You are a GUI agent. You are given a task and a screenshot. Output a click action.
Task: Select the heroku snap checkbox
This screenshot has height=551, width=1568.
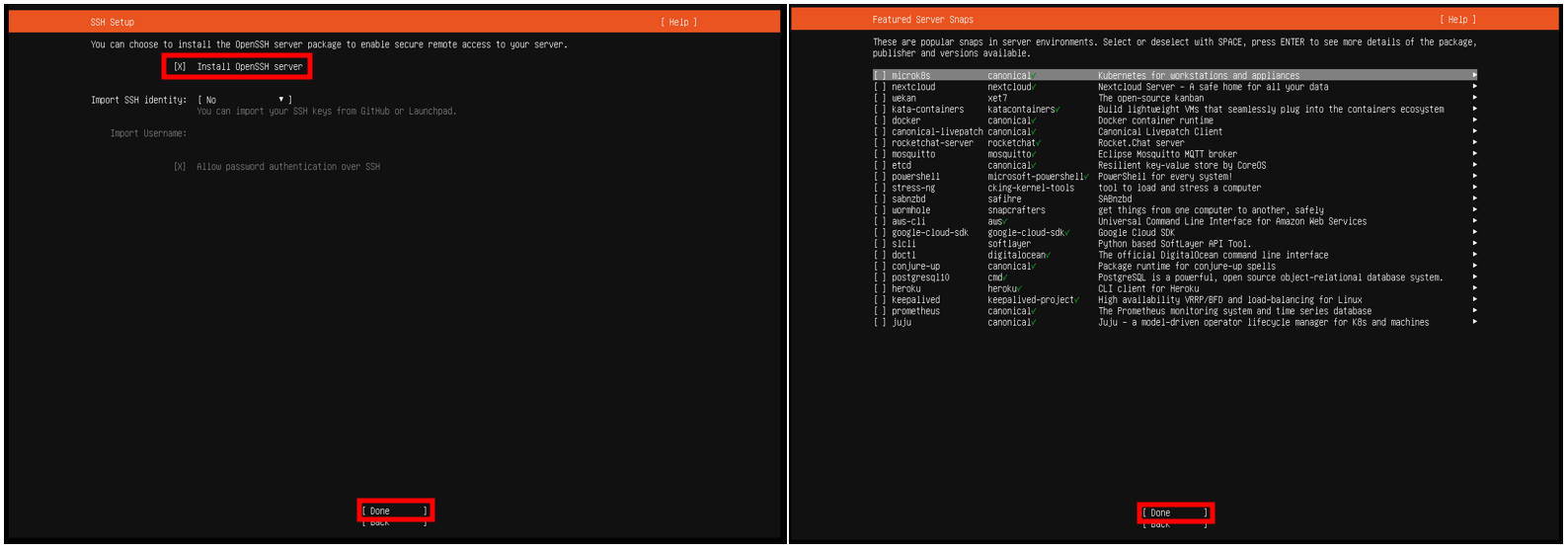click(x=879, y=289)
